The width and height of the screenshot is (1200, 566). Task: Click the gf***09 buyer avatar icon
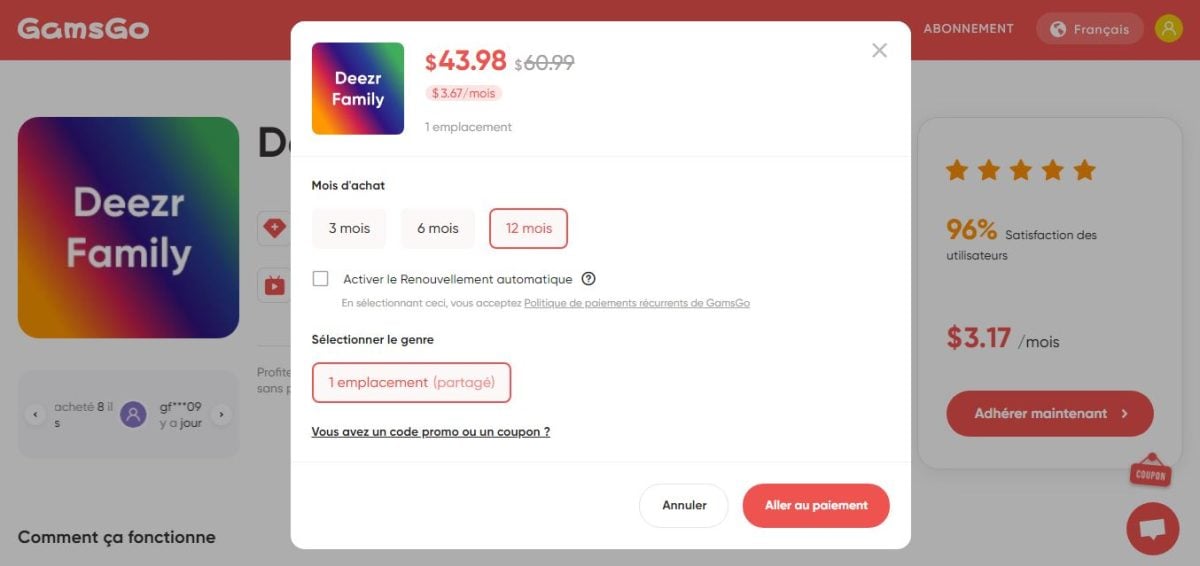pyautogui.click(x=133, y=414)
